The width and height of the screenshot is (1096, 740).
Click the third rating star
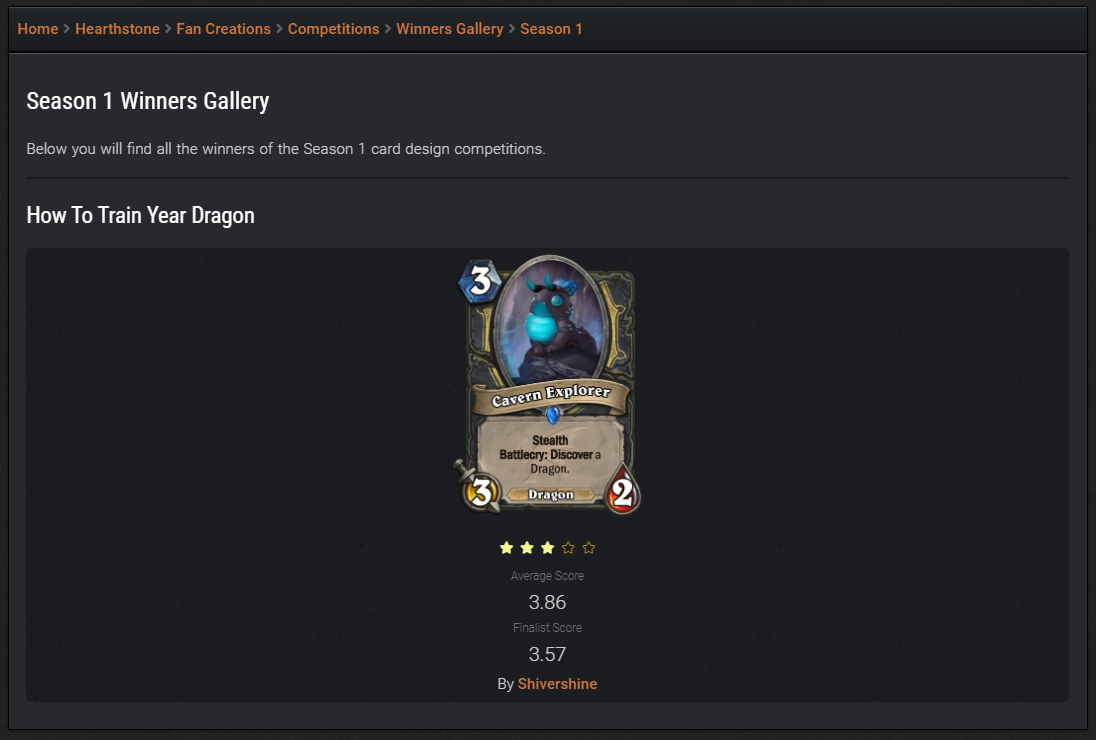547,548
